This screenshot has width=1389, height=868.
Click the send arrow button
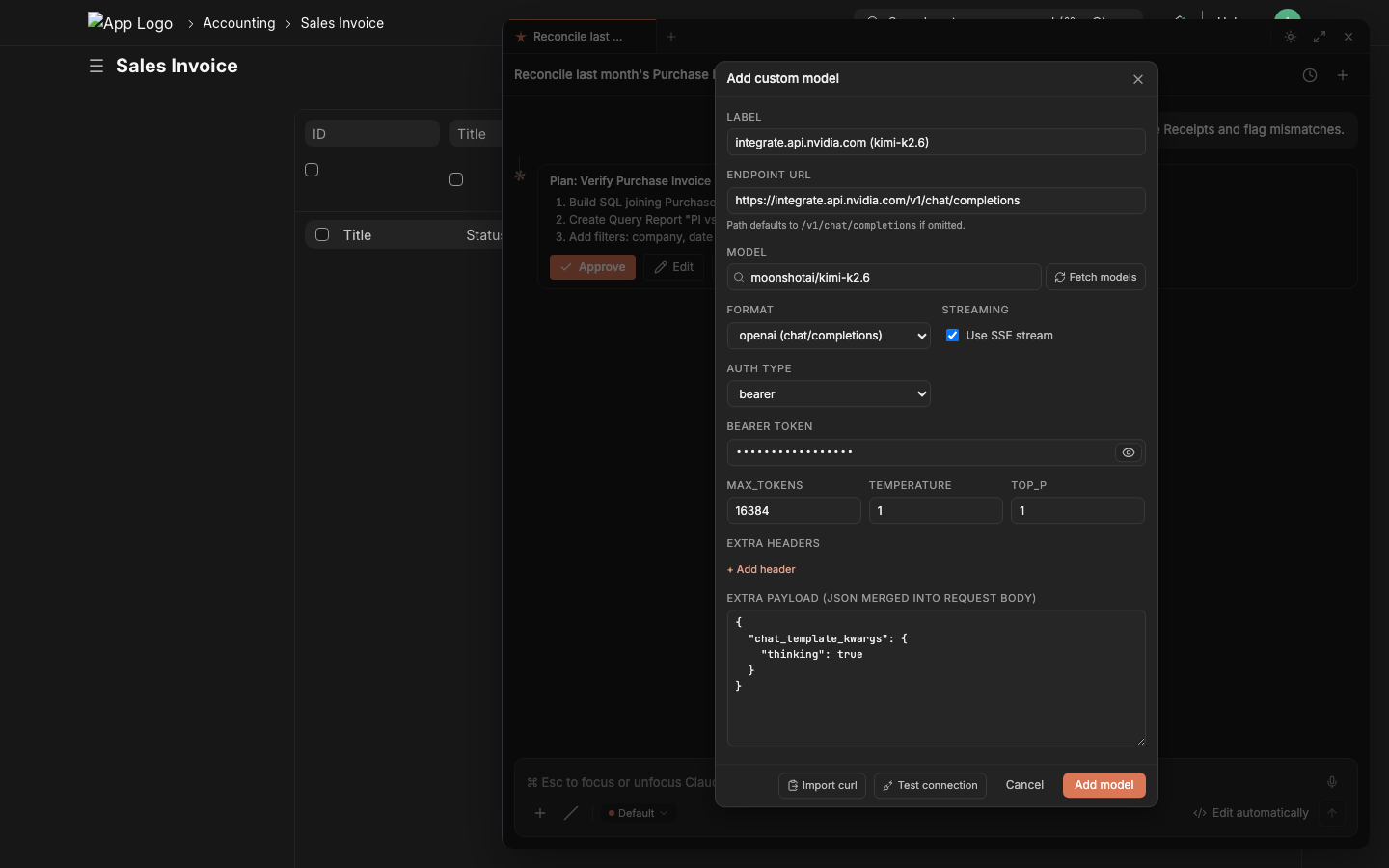[1332, 813]
